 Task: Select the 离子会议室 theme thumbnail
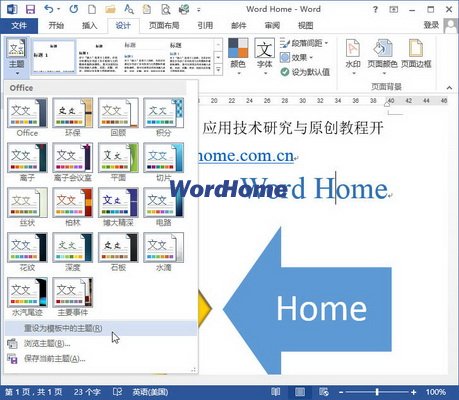pos(73,158)
